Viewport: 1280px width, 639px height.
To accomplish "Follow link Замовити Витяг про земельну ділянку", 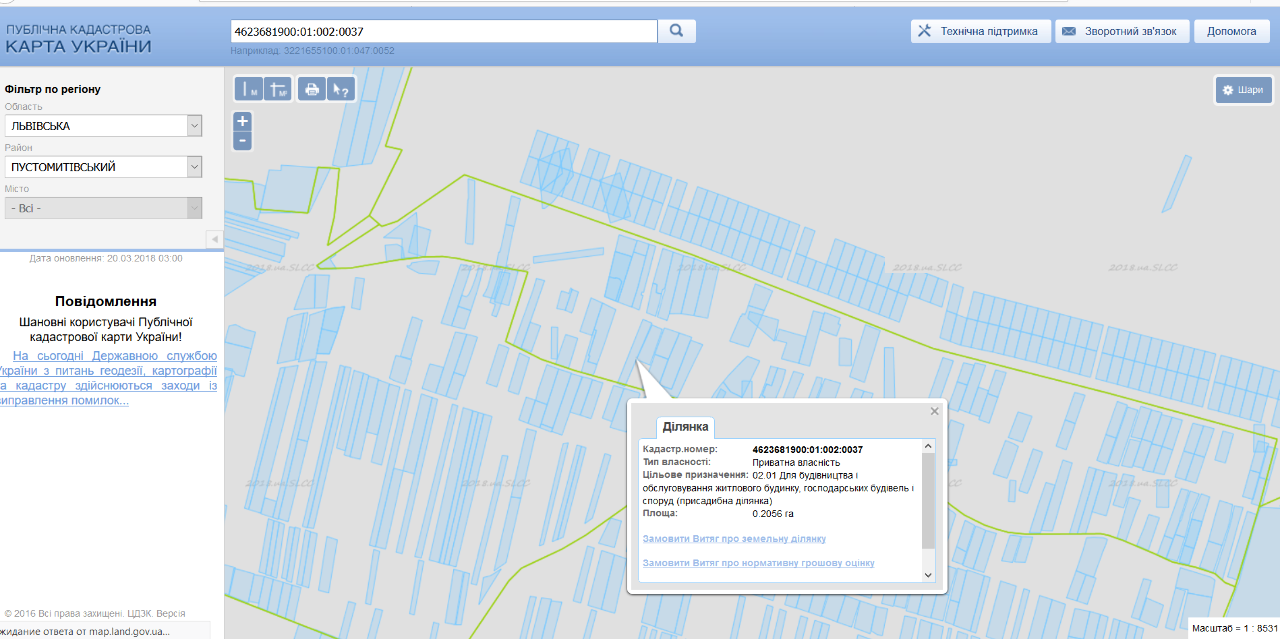I will (x=734, y=539).
